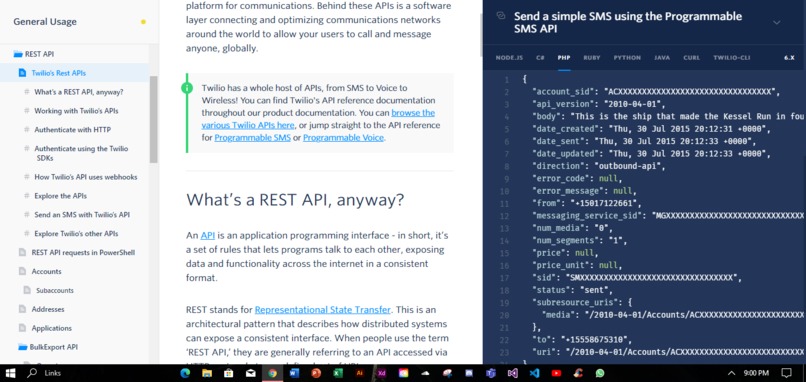Click the "api_version": "2010-04-01" code line
806x382 pixels.
[599, 104]
